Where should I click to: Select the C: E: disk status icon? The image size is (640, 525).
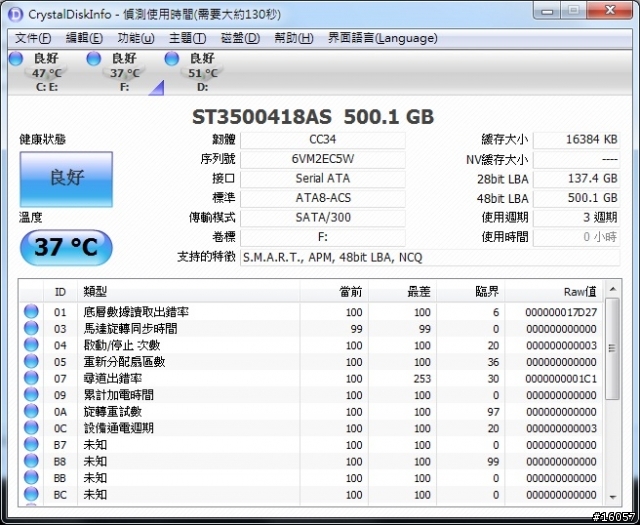(16, 58)
